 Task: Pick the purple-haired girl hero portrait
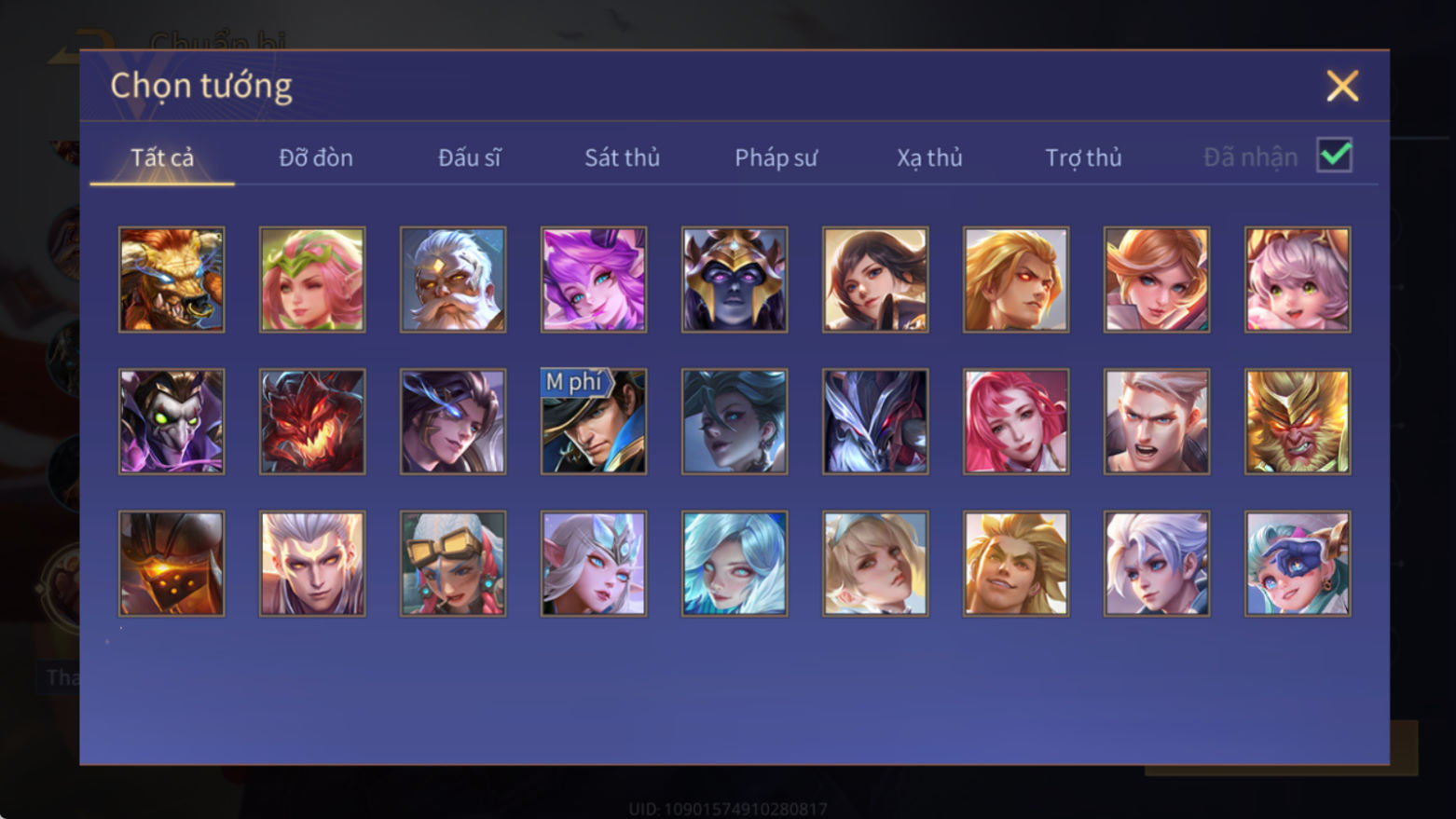(594, 280)
